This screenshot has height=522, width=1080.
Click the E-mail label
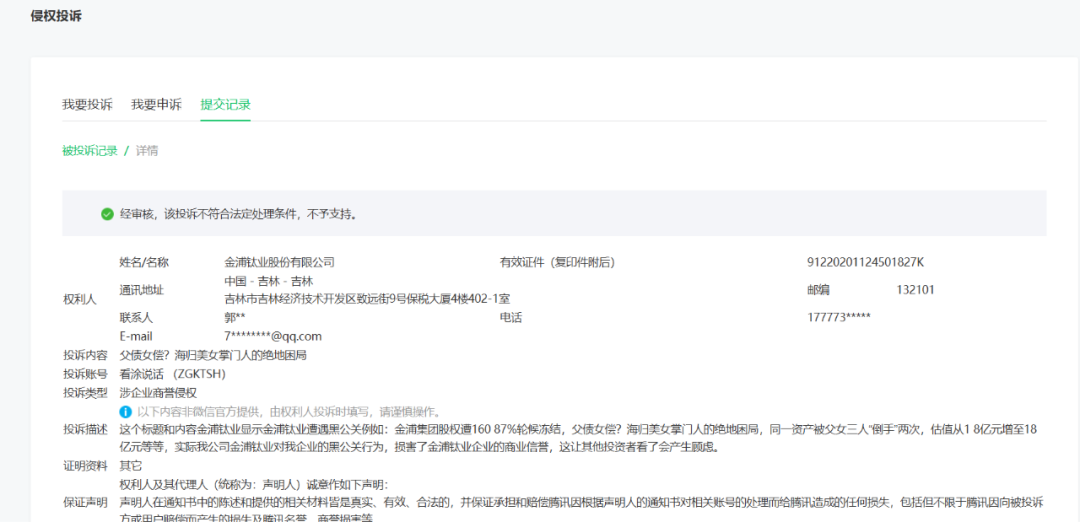pyautogui.click(x=136, y=337)
